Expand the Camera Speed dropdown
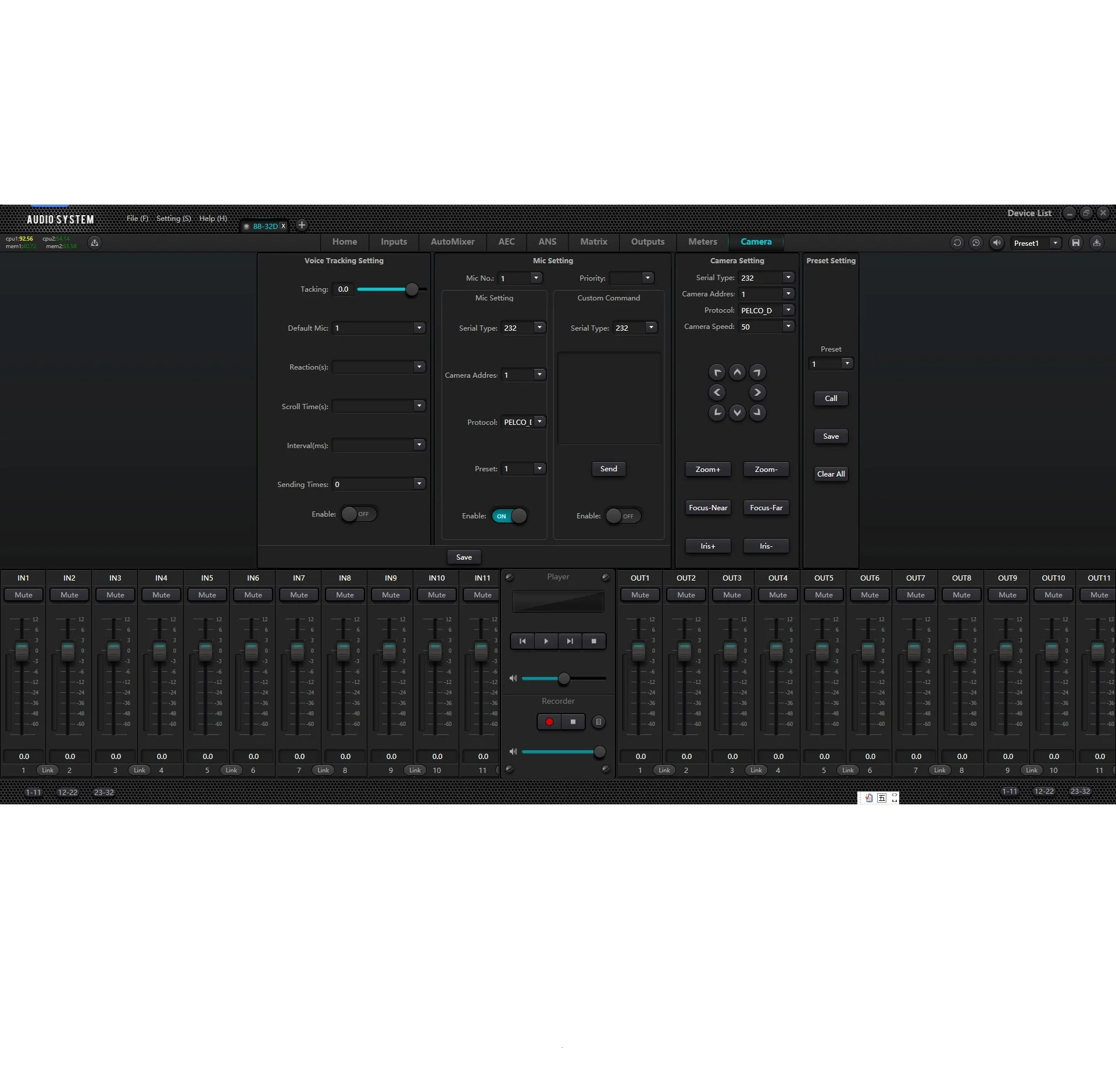1116x1092 pixels. 788,327
